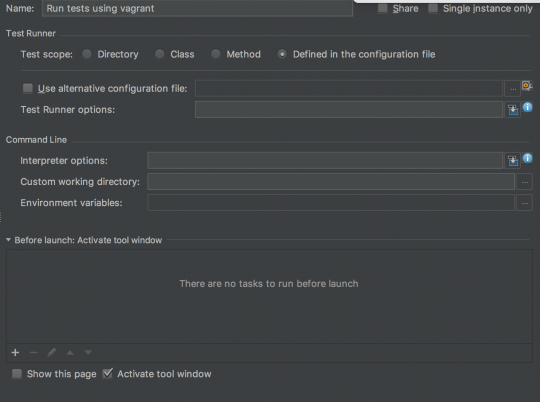Click the alternative configuration file path field
The image size is (540, 402).
(349, 89)
